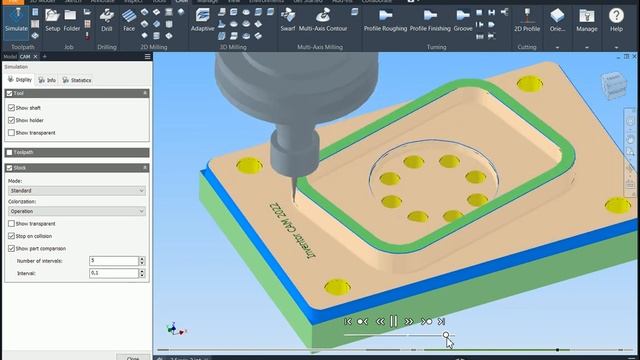Collapse the Tool section chevron
Screen dimensions: 640x360
tap(144, 93)
